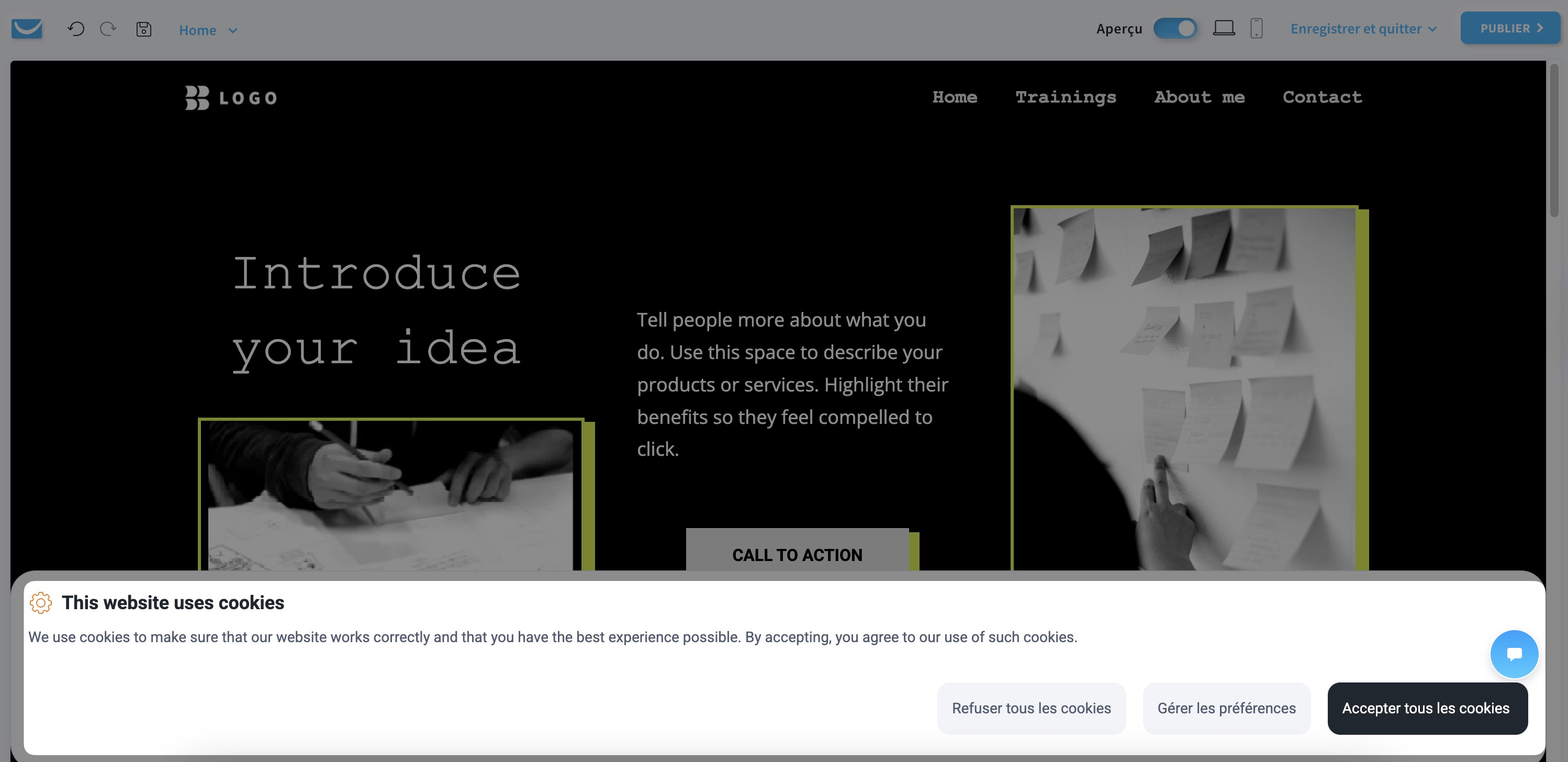Click the envelope app logo icon

click(x=27, y=29)
